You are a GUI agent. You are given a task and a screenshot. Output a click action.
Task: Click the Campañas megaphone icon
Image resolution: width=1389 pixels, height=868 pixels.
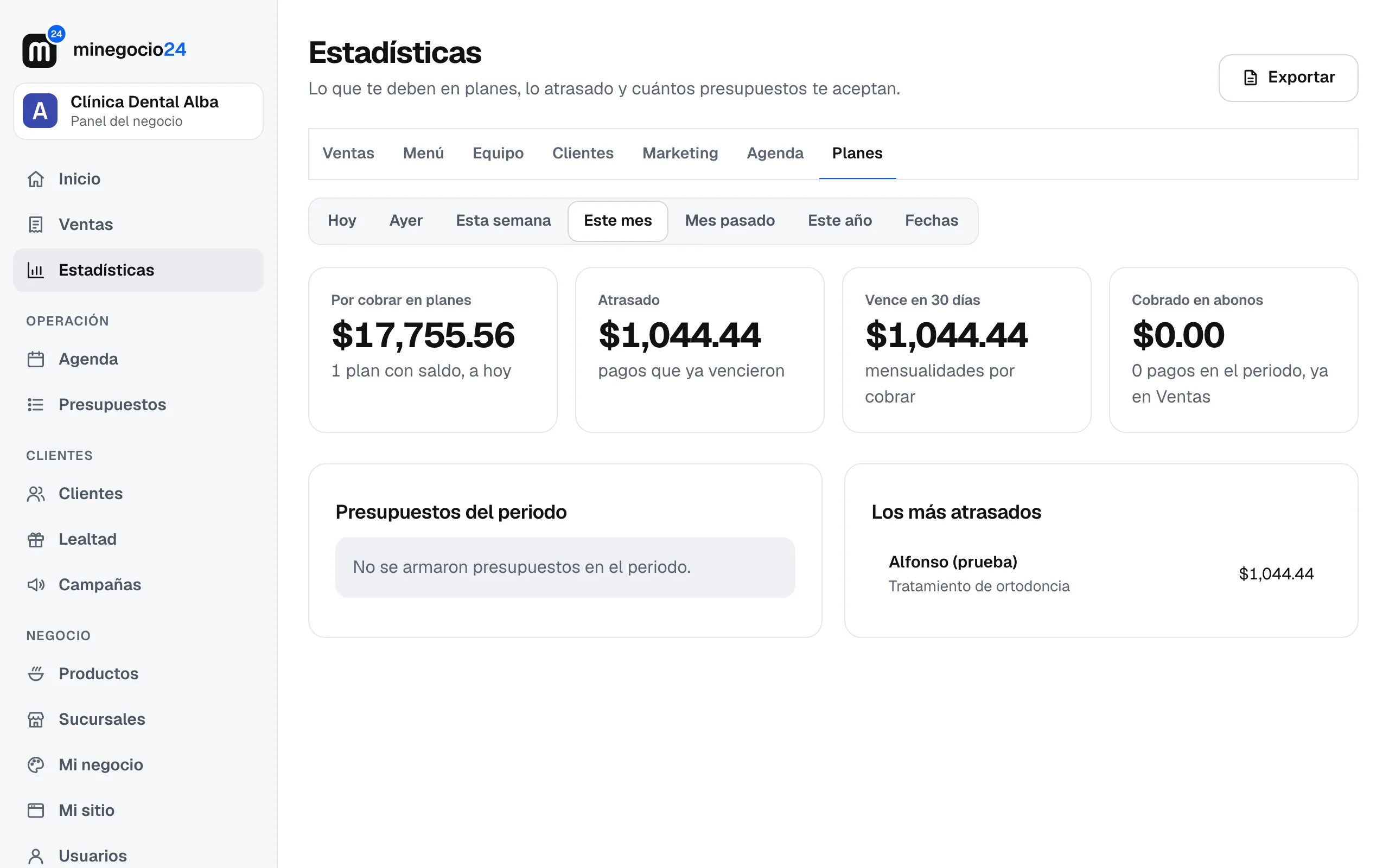click(36, 585)
